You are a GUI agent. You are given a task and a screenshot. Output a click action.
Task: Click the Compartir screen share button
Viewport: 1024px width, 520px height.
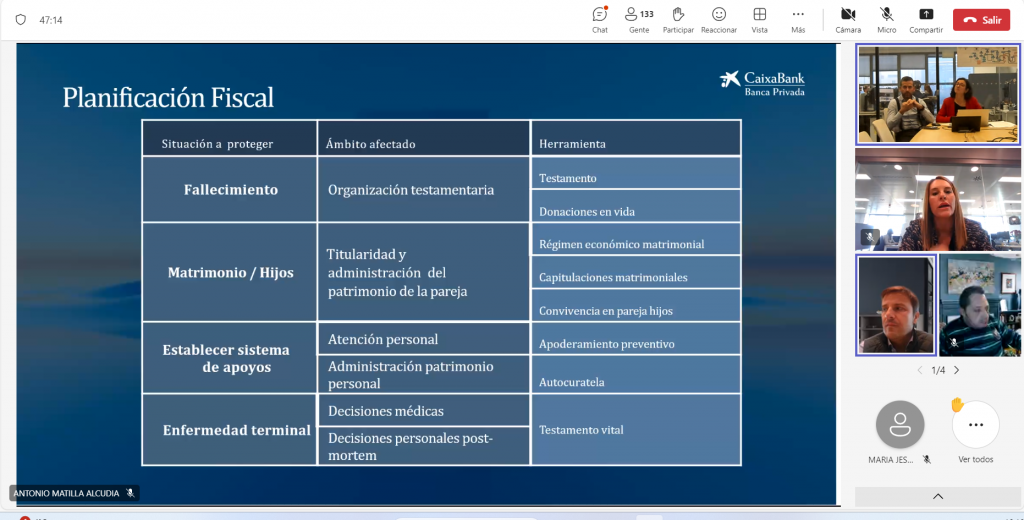pyautogui.click(x=925, y=20)
